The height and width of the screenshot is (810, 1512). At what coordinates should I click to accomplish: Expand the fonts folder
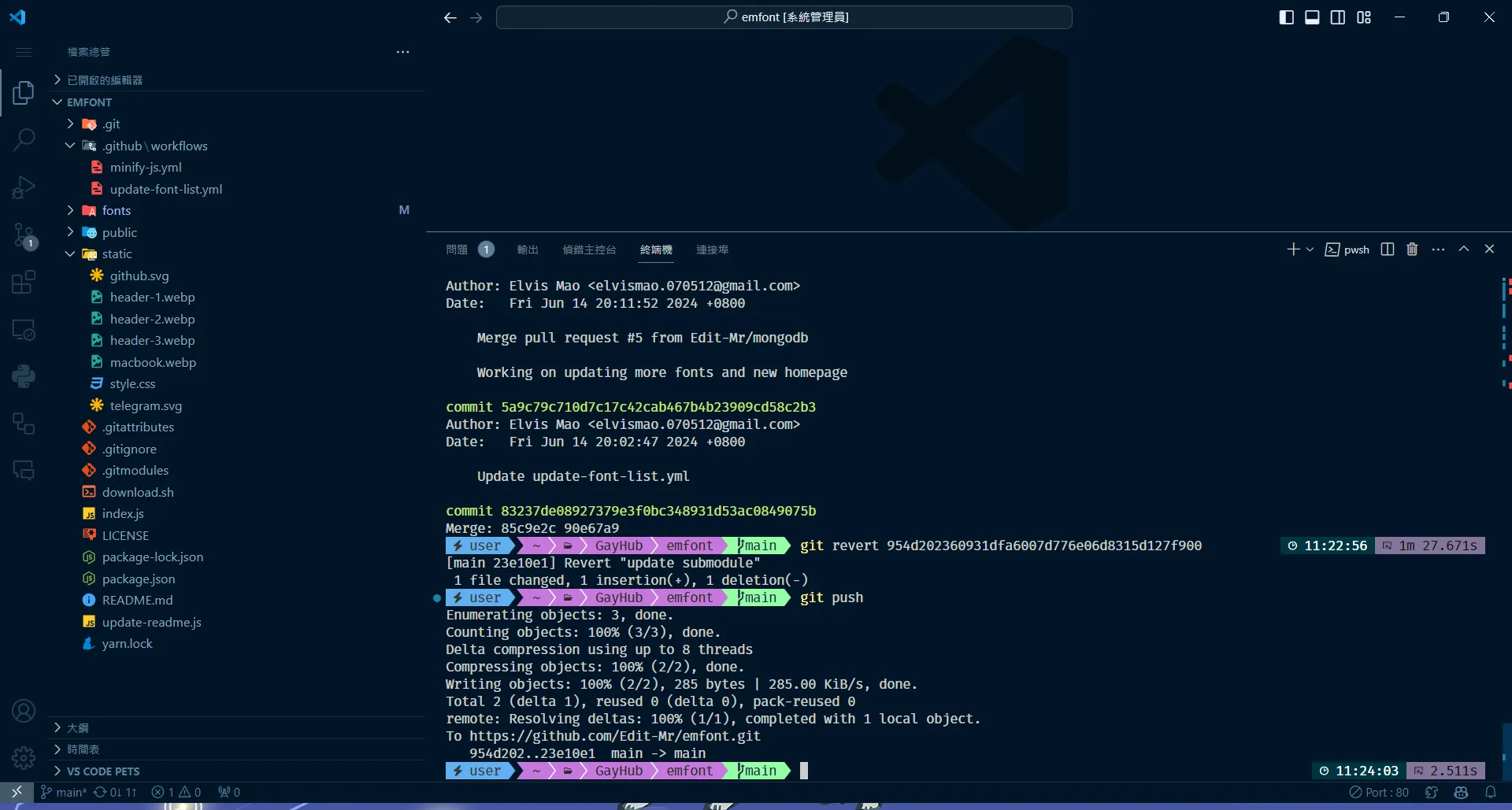236,211
